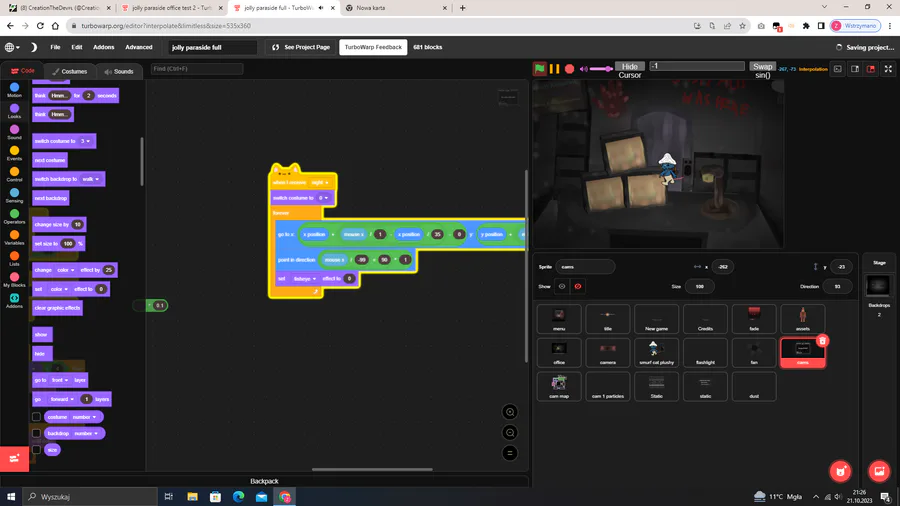The width and height of the screenshot is (900, 506).
Task: Open the Events block category
Action: tap(14, 154)
